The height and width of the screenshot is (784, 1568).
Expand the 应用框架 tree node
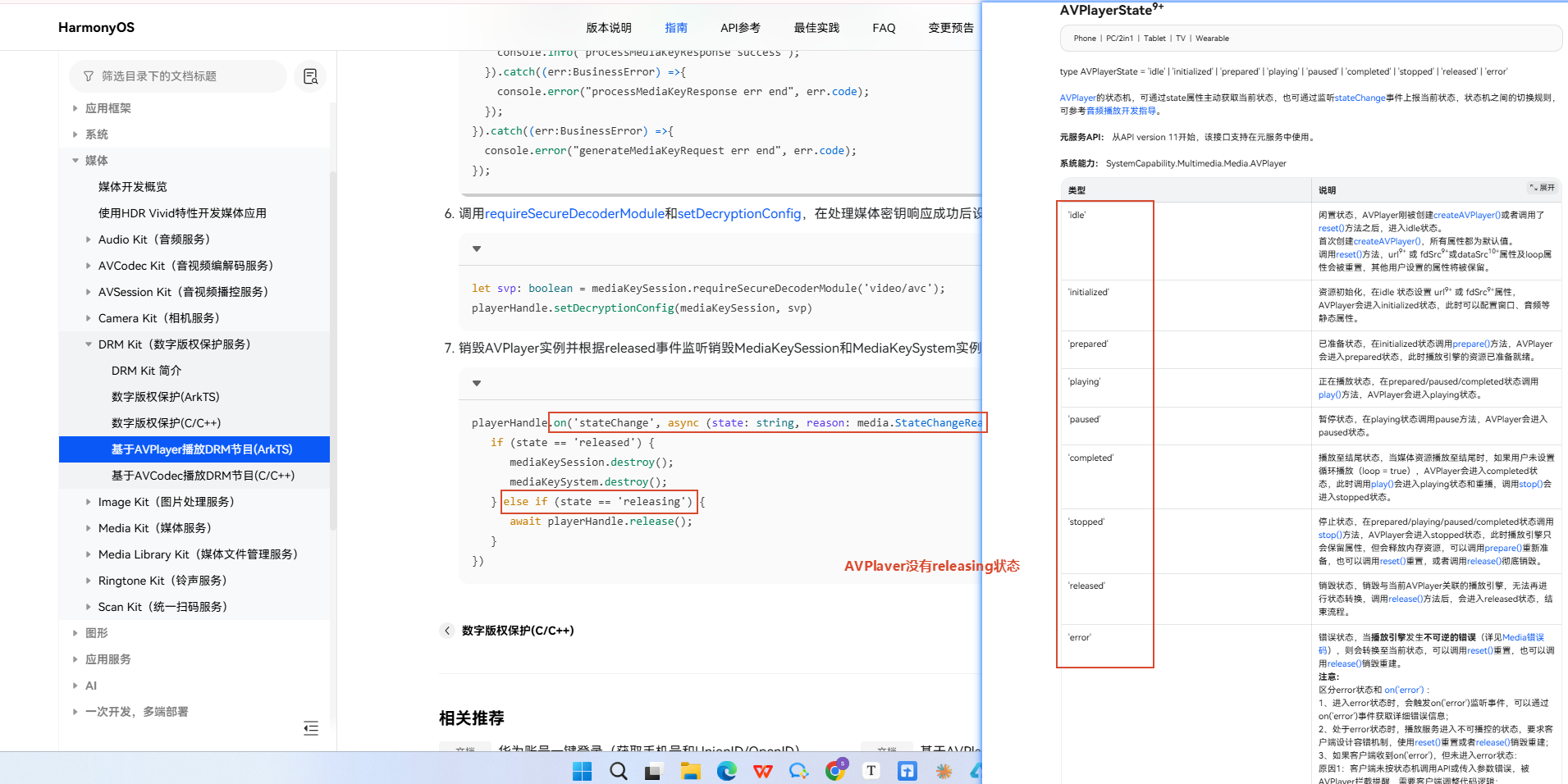click(x=75, y=108)
